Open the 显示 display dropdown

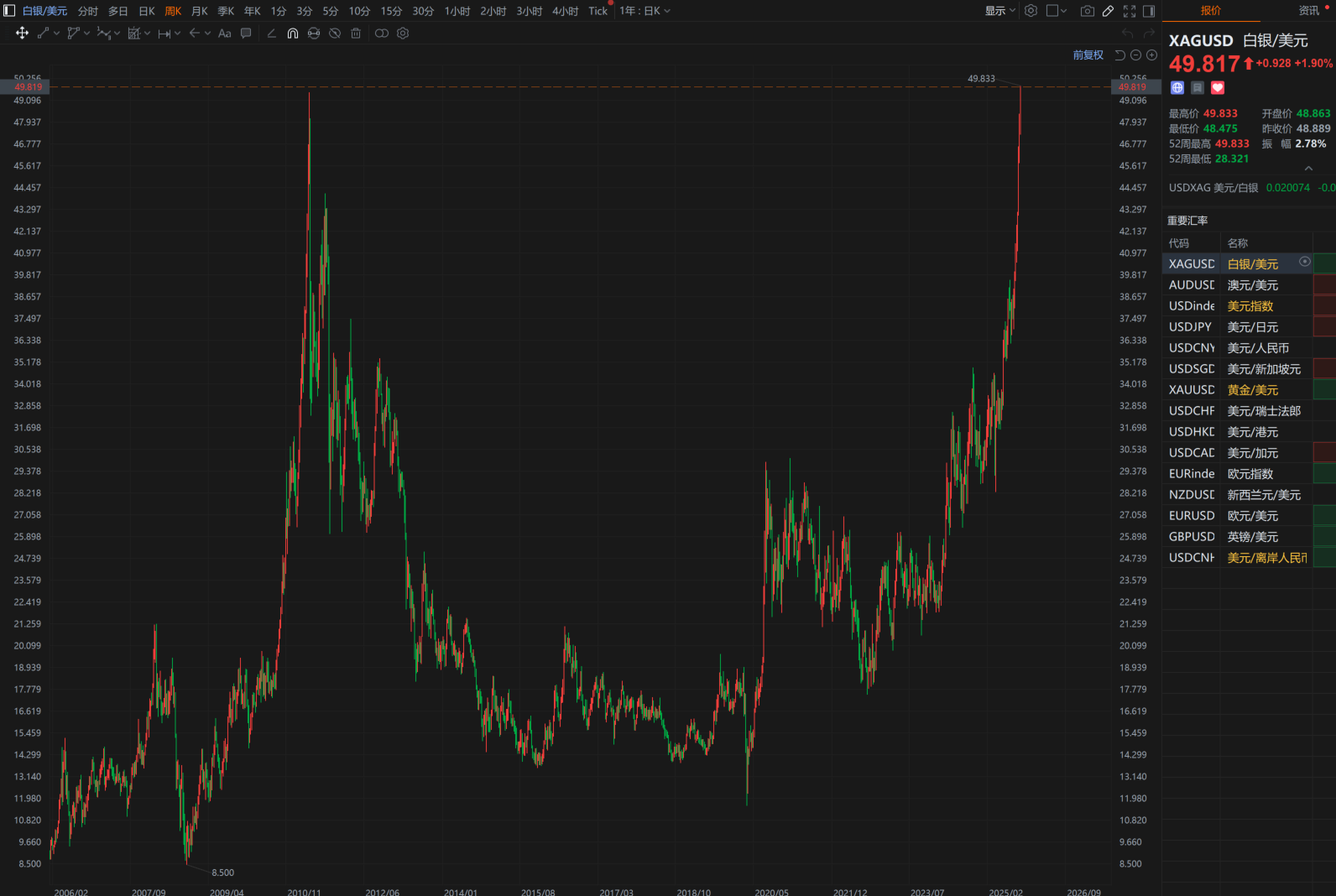pos(999,11)
